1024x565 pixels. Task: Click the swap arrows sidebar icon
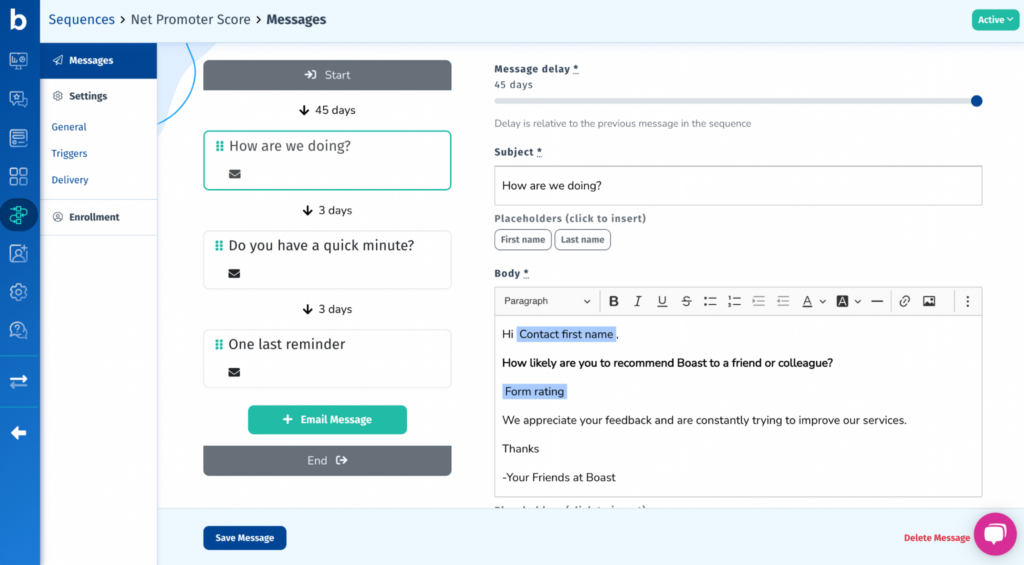18,381
